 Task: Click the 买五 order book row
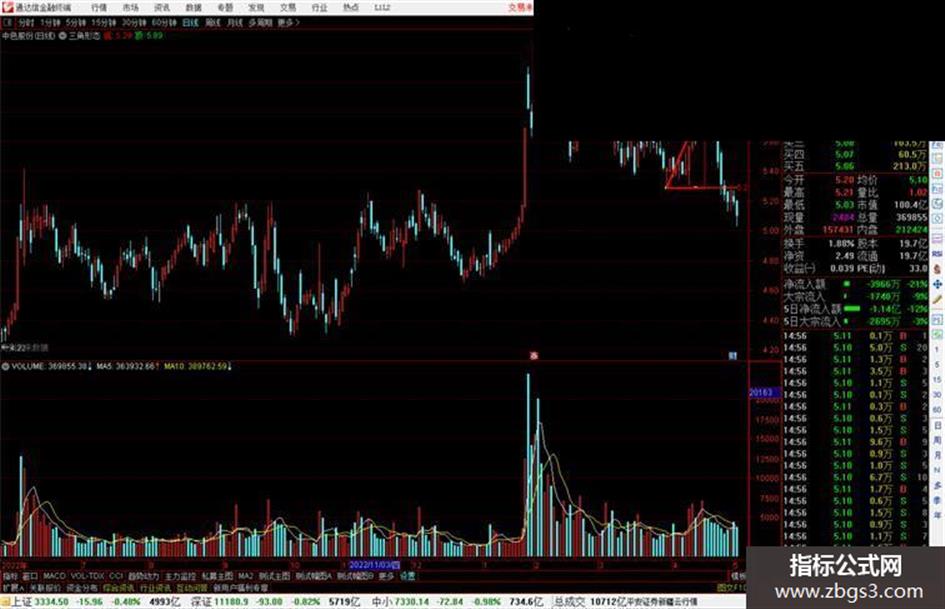tap(855, 166)
